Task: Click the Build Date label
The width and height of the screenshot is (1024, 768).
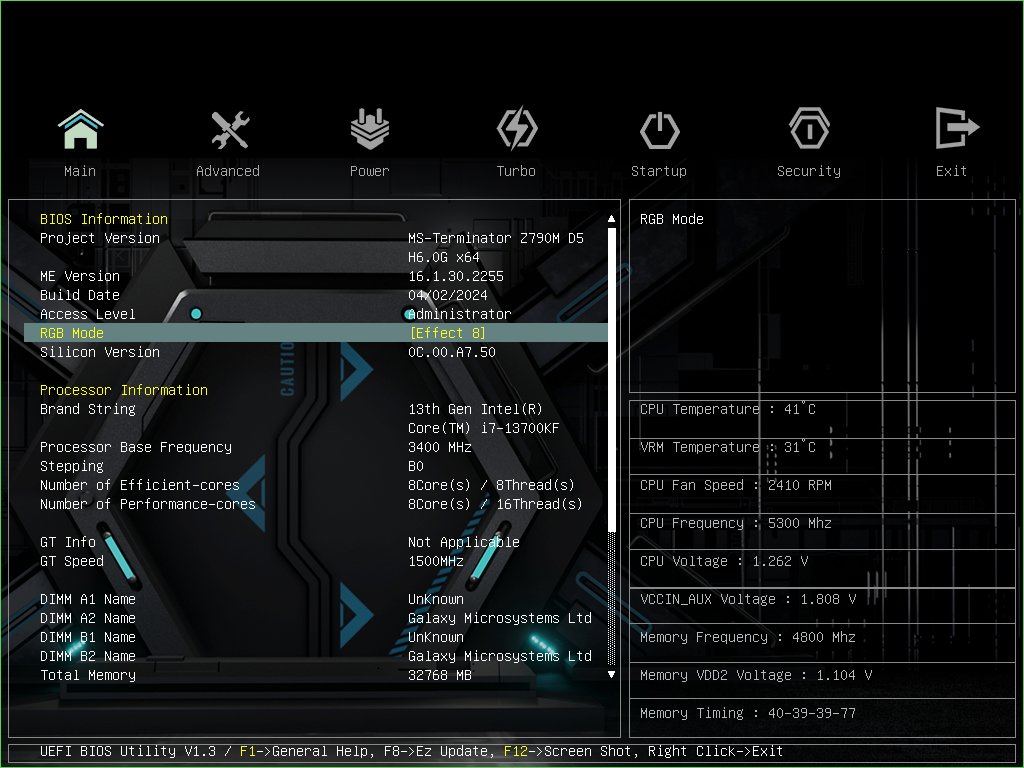Action: (80, 295)
